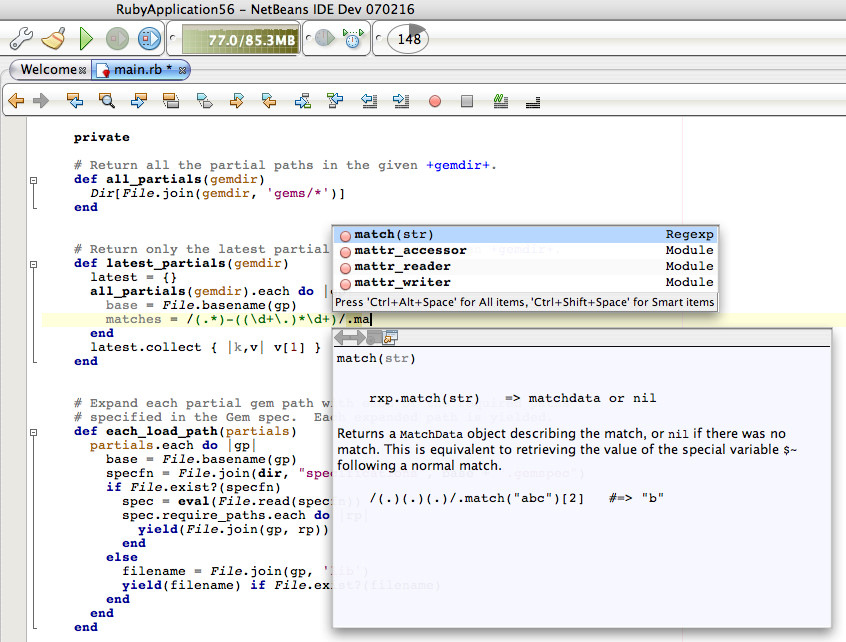Click 'rxp.match(str)' signature in documentation

[424, 399]
